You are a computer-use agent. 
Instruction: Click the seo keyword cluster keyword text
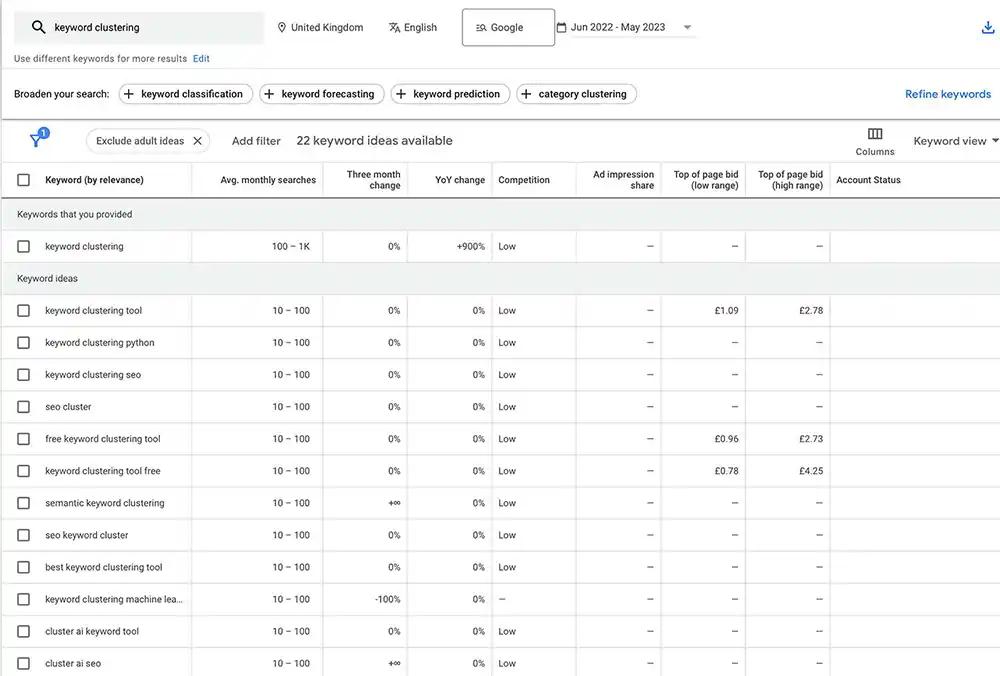(x=87, y=535)
